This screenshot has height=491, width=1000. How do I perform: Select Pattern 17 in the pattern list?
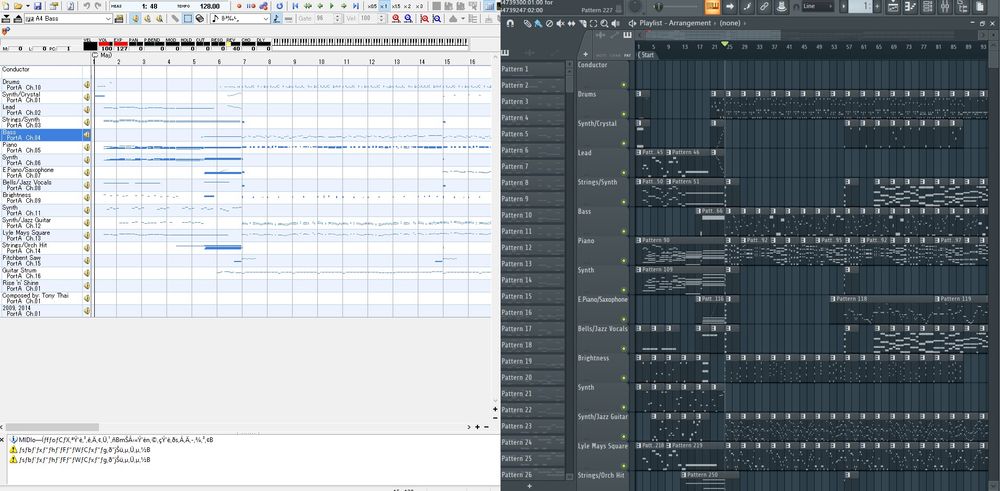(x=532, y=329)
